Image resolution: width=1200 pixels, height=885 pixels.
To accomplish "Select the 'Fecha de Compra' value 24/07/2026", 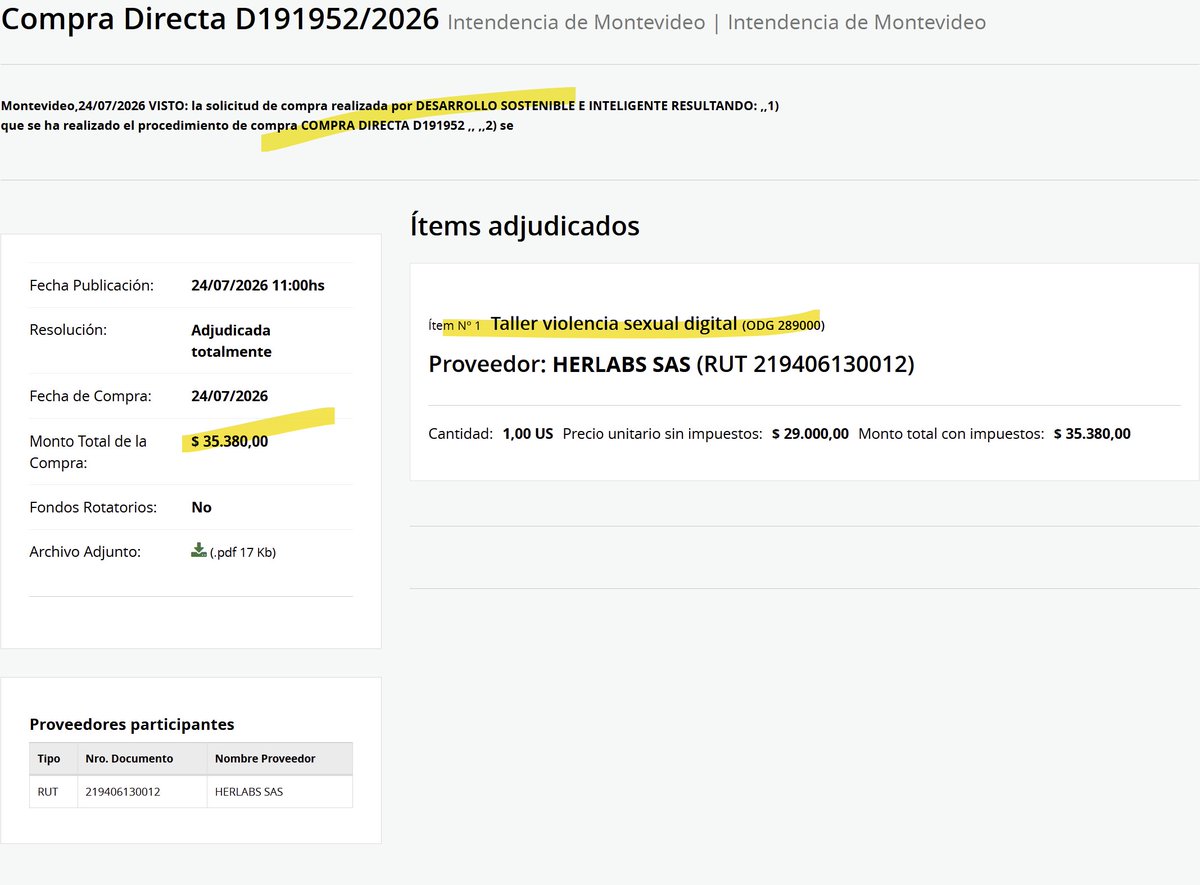I will tap(229, 396).
